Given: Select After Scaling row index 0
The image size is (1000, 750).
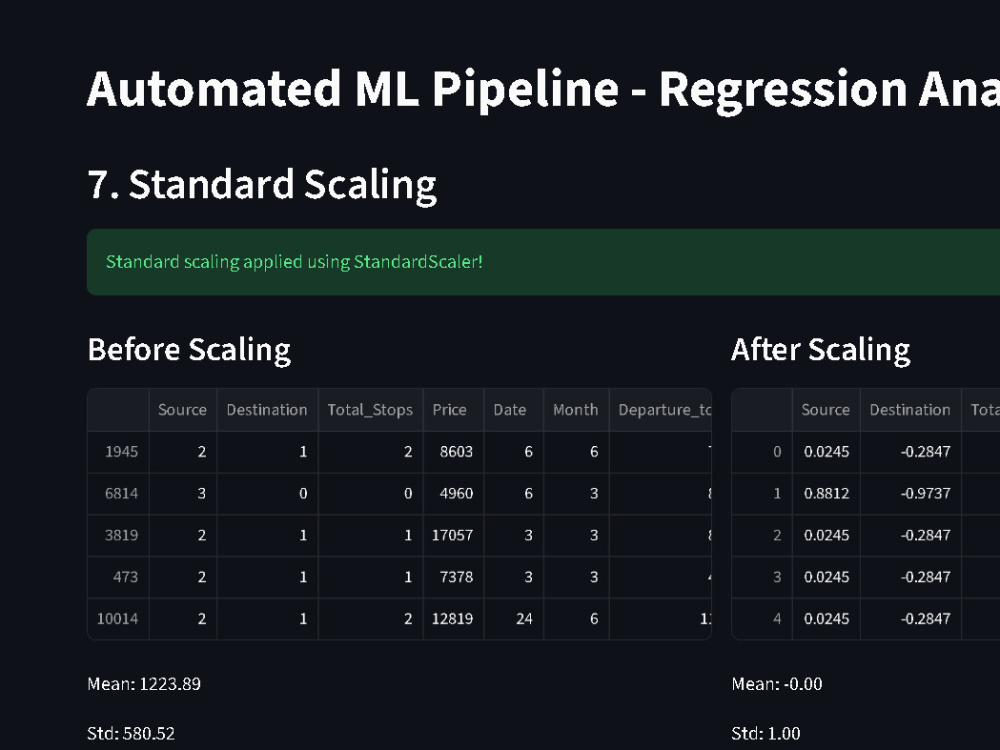Looking at the screenshot, I should point(762,452).
